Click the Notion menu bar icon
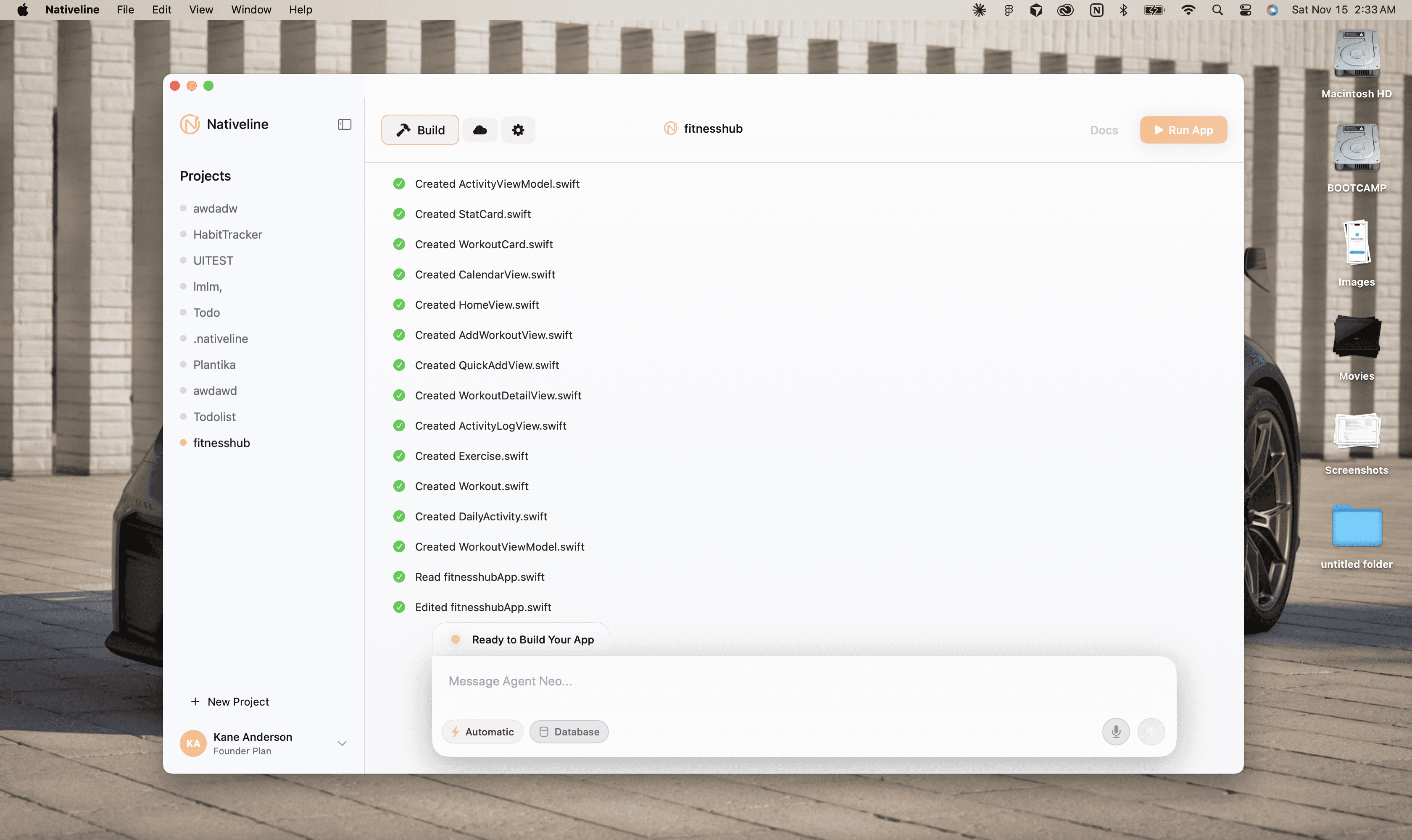Image resolution: width=1412 pixels, height=840 pixels. tap(1096, 10)
